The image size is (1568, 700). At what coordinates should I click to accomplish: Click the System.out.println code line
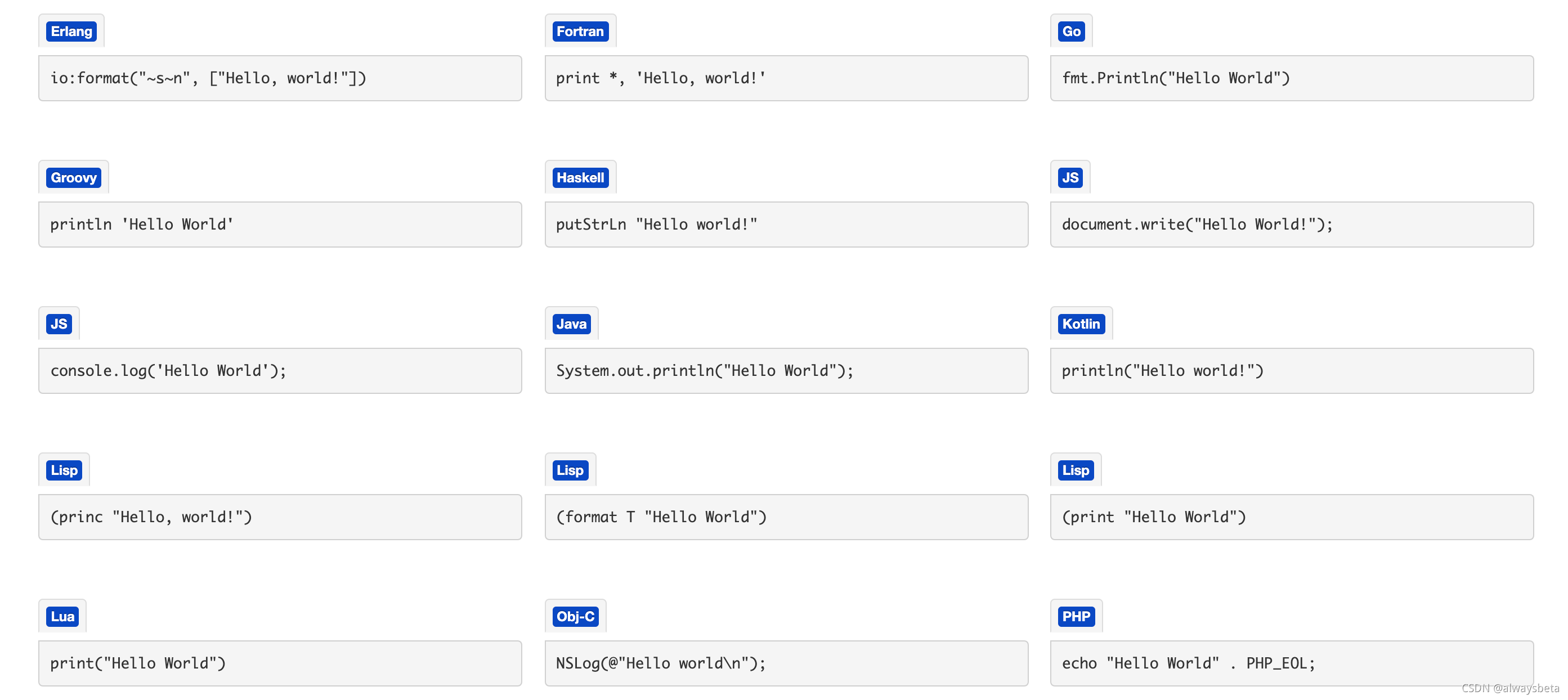[786, 371]
